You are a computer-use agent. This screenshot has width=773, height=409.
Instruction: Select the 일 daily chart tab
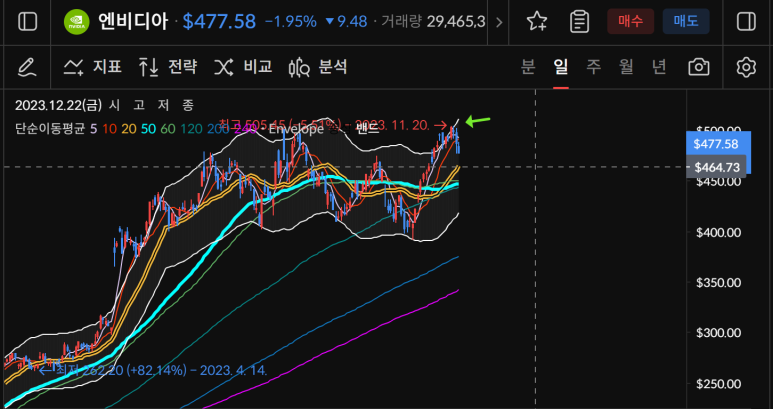coord(561,67)
